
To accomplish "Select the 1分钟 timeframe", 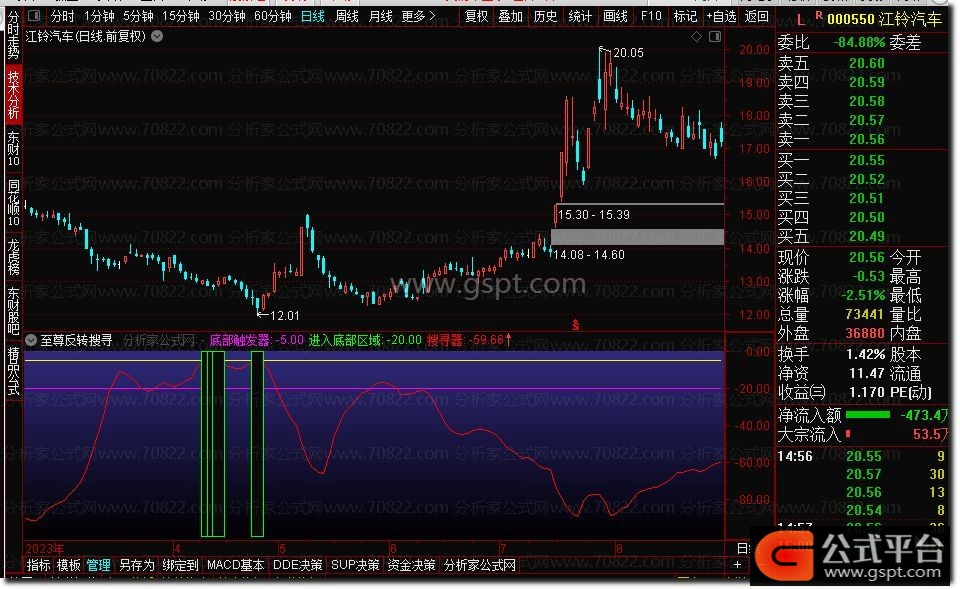I will (99, 16).
